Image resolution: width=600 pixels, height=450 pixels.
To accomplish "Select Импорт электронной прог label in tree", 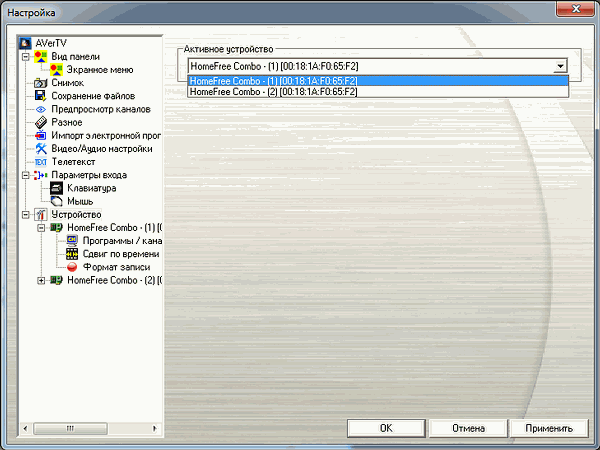I will tap(106, 135).
